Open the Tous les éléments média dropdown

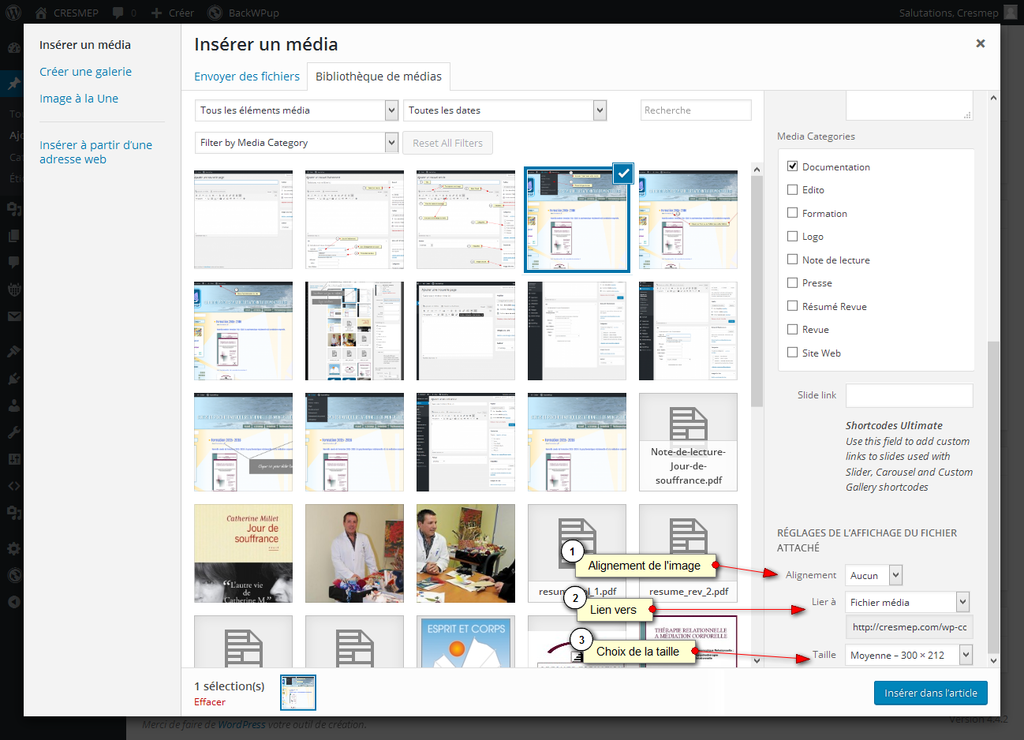pyautogui.click(x=296, y=110)
